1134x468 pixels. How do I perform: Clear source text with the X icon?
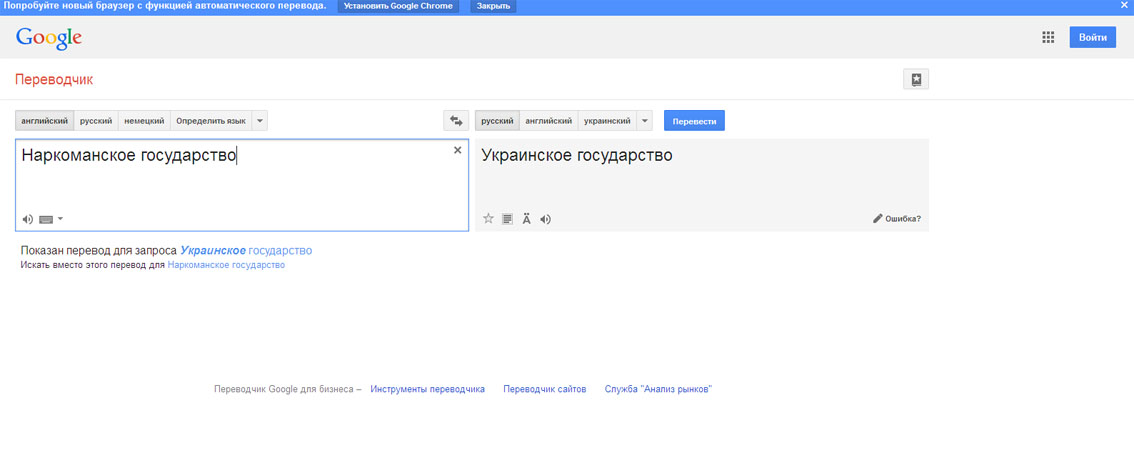coord(457,150)
